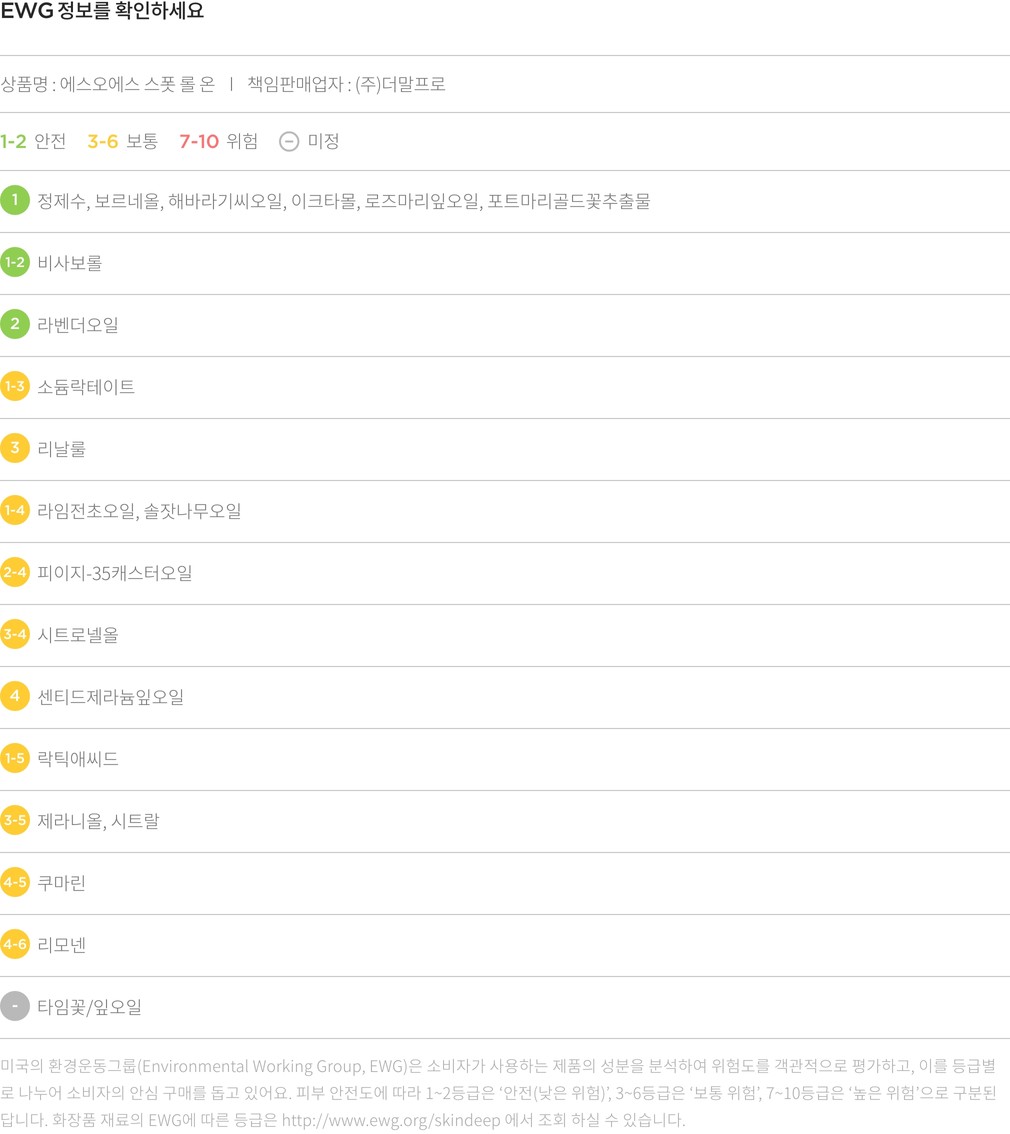
Task: Click the 3-6 보통 yellow legend label
Action: [x=123, y=141]
